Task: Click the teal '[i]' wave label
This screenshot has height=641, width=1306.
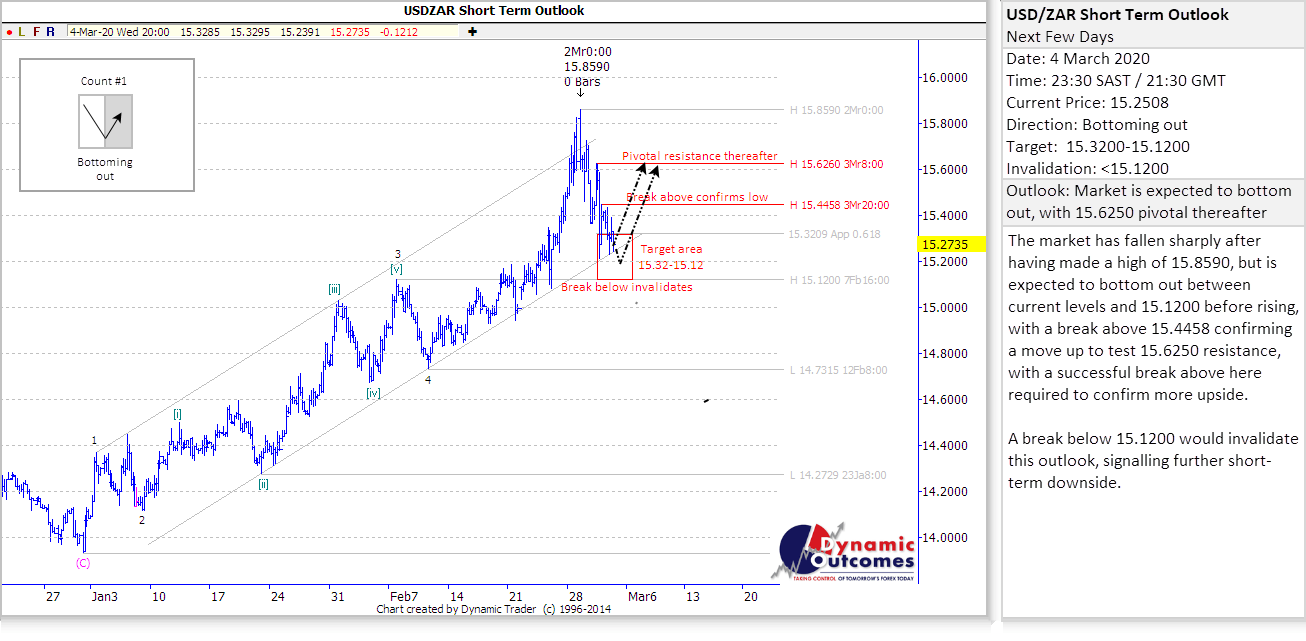Action: tap(177, 413)
